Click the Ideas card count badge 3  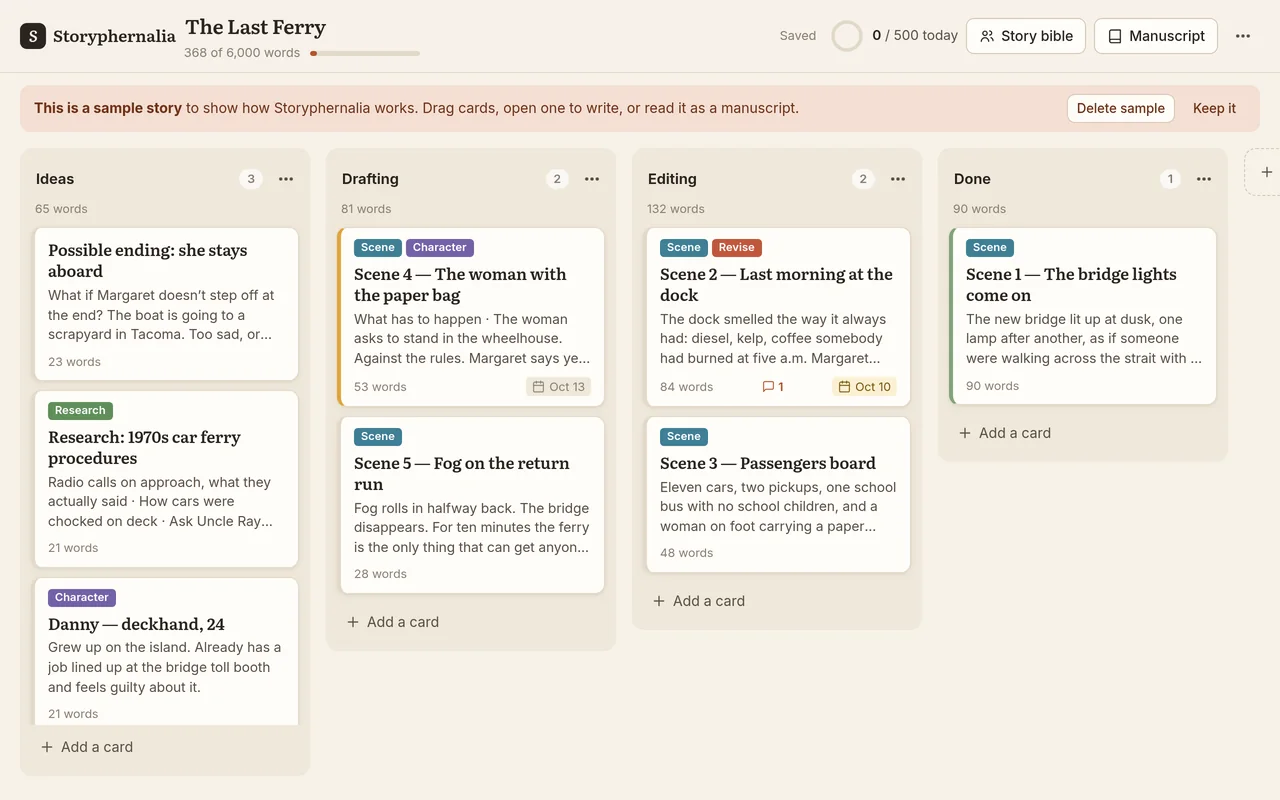(x=251, y=179)
